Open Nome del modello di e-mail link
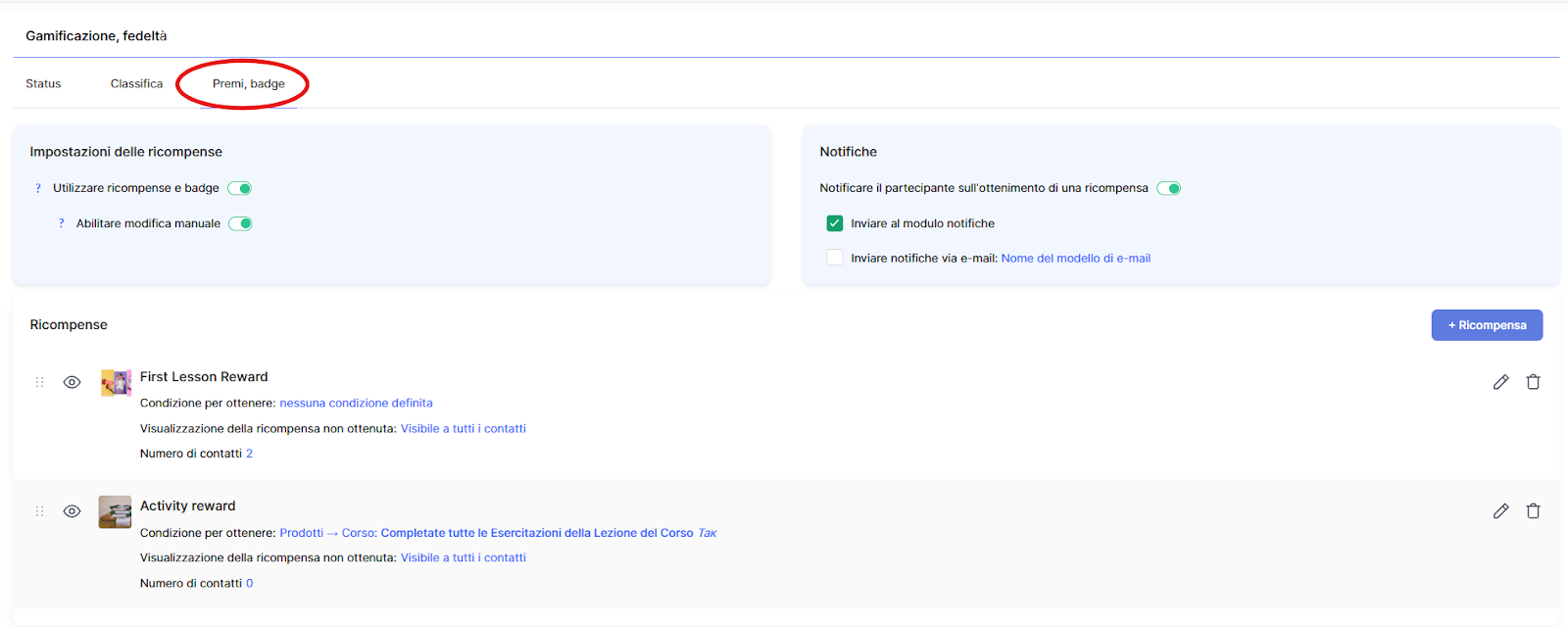This screenshot has width=1568, height=627. (x=1075, y=259)
